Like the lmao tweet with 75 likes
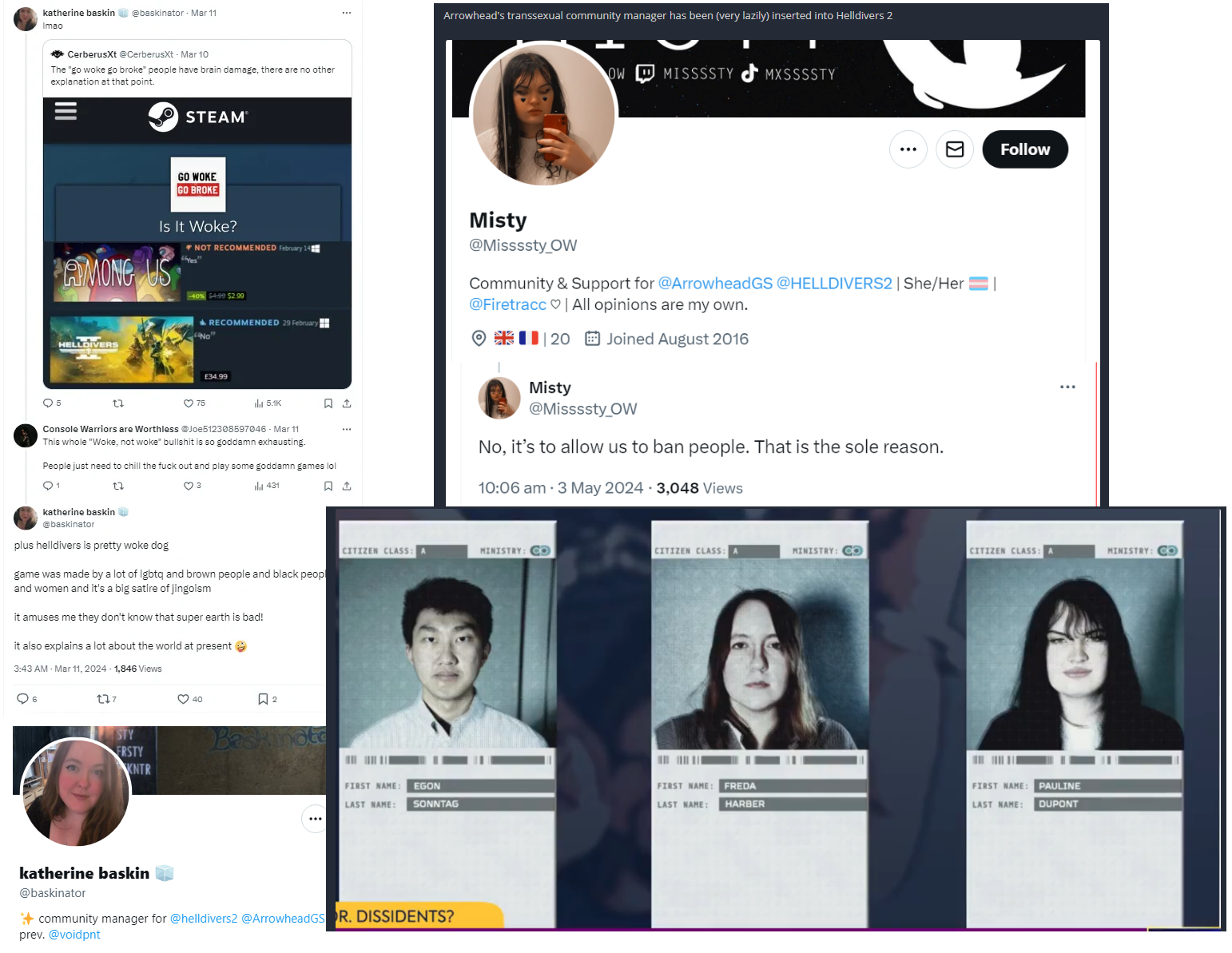Image resolution: width=1232 pixels, height=953 pixels. pyautogui.click(x=189, y=403)
